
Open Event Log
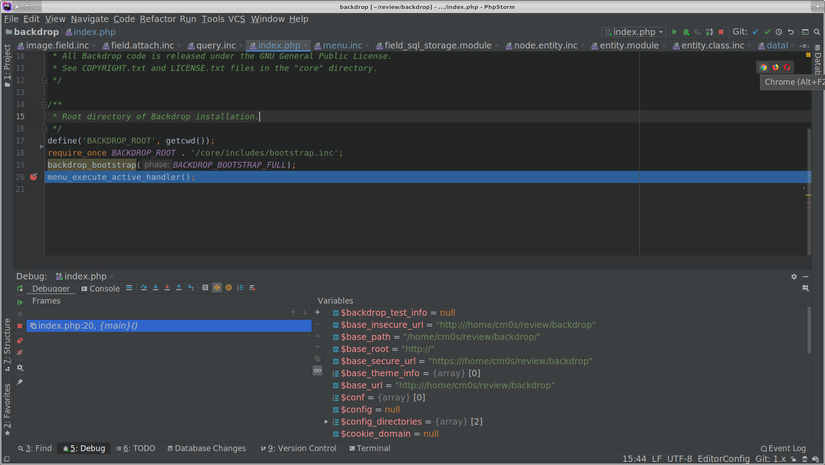(x=783, y=449)
